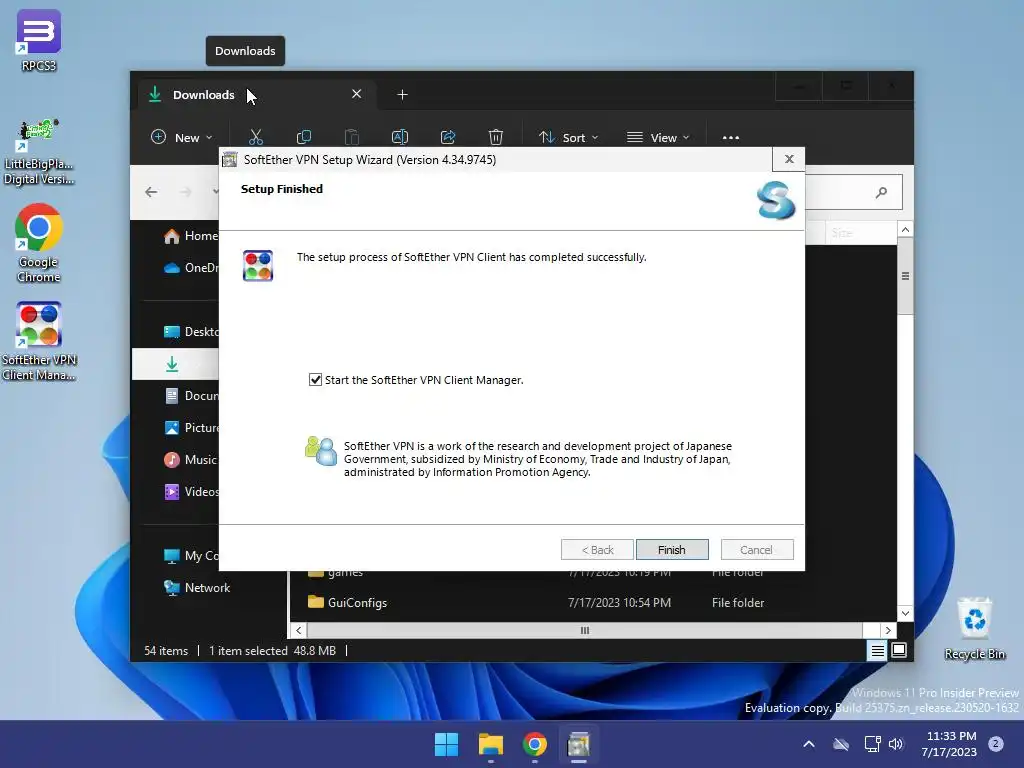Close the SoftEther VPN Setup Wizard dialog
The image size is (1024, 768).
tap(789, 159)
